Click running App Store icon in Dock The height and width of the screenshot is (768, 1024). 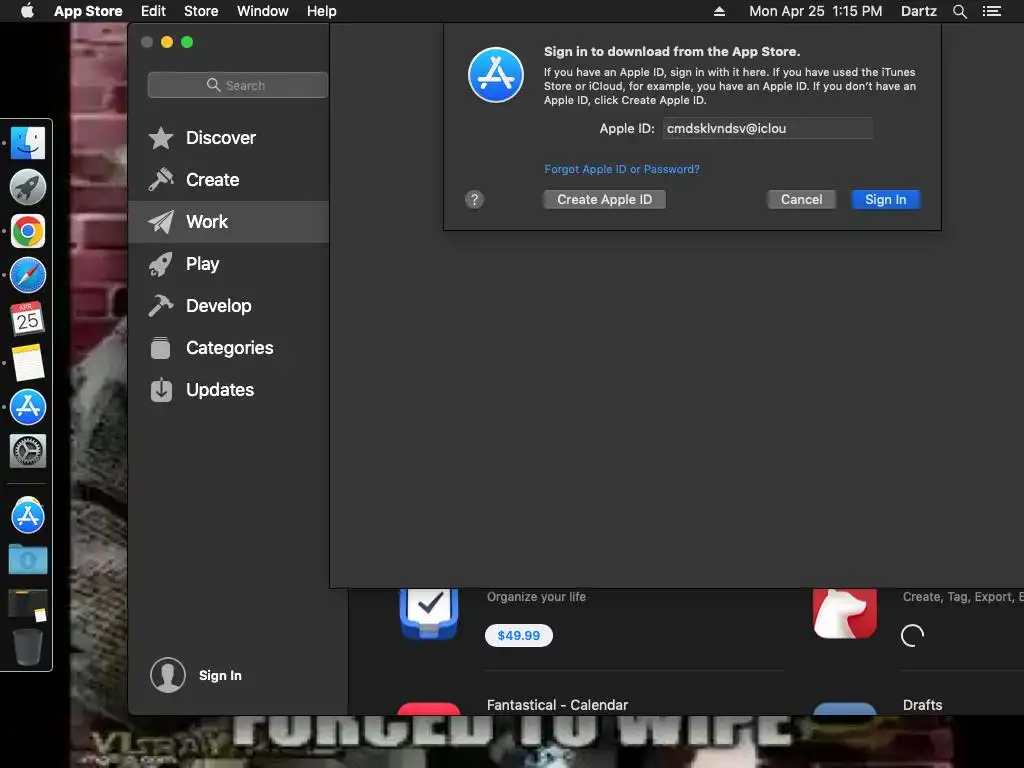pyautogui.click(x=27, y=406)
